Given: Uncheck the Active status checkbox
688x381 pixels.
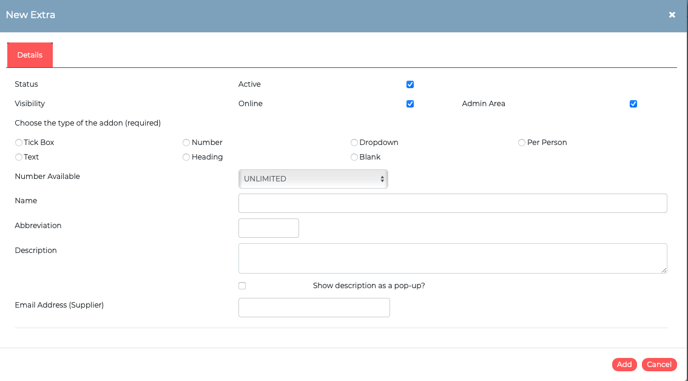Looking at the screenshot, I should click(x=410, y=84).
